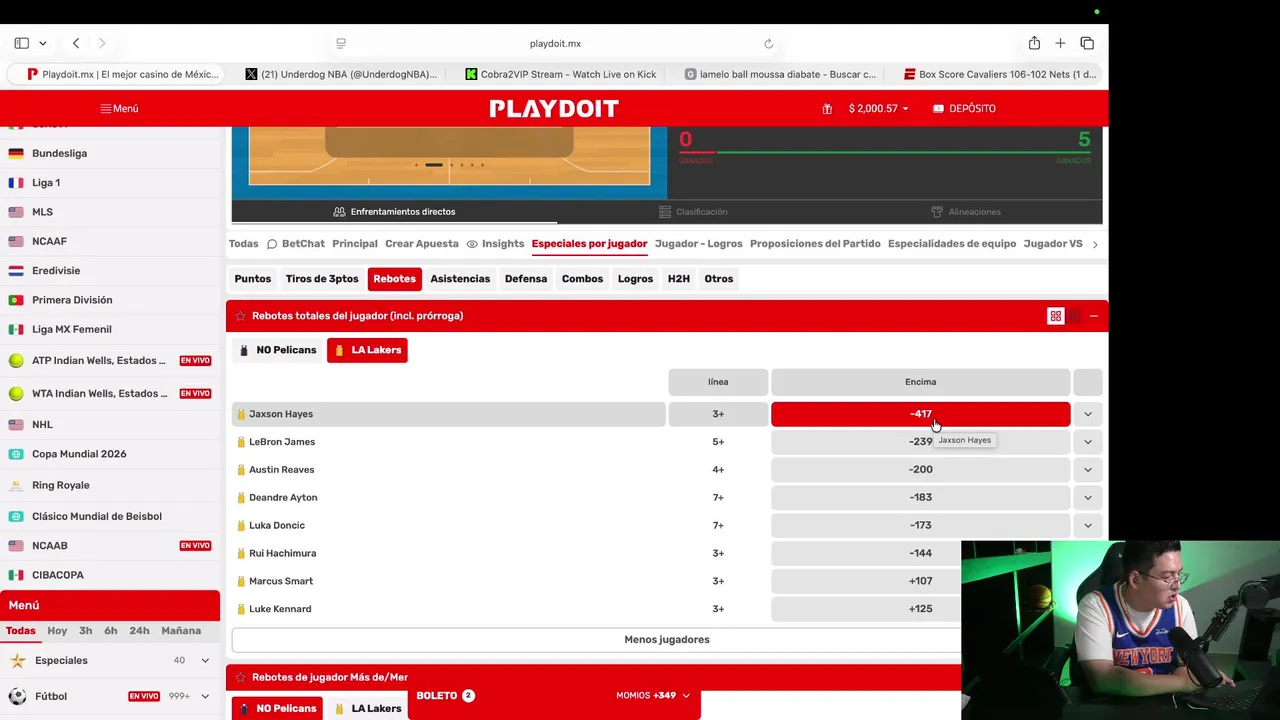Click the ATP Indian Wells tennis ball icon
The image size is (1280, 720).
click(16, 361)
